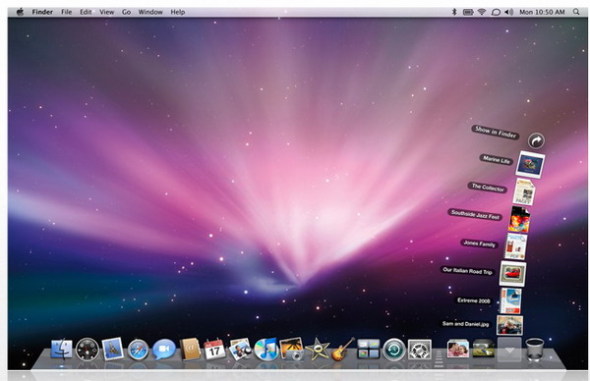
Task: Open the Mail stamp icon in Dock
Action: [113, 349]
